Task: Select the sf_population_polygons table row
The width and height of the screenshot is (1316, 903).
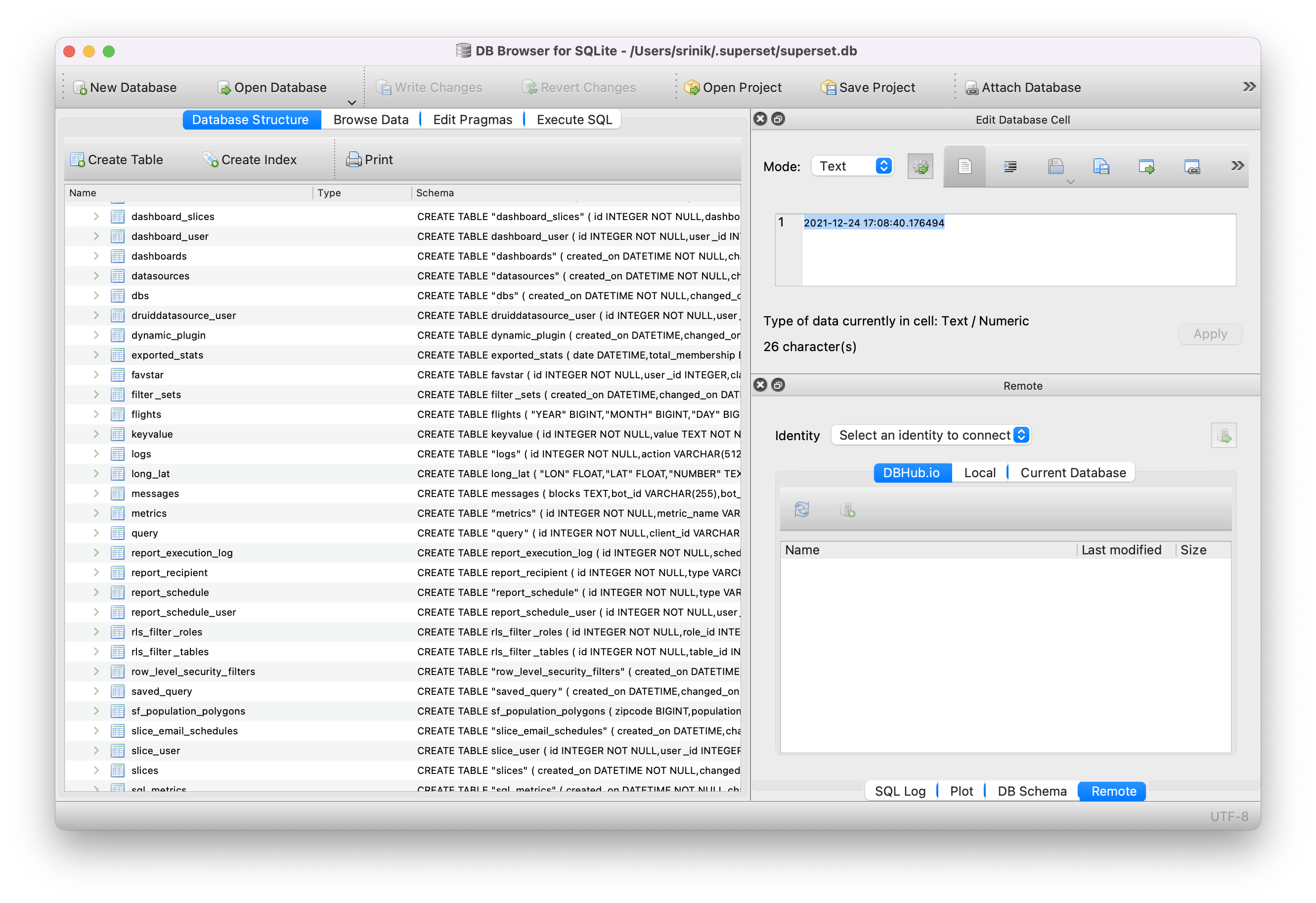Action: pos(402,711)
